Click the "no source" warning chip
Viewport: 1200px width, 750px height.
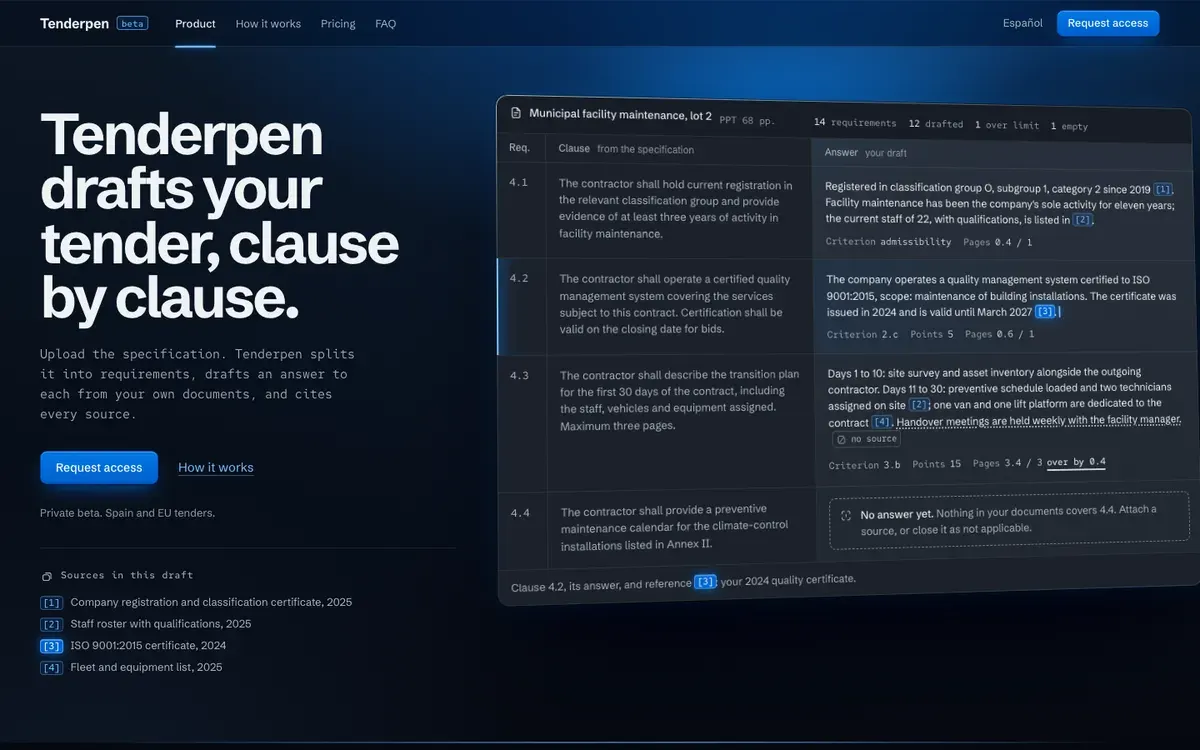pyautogui.click(x=867, y=439)
